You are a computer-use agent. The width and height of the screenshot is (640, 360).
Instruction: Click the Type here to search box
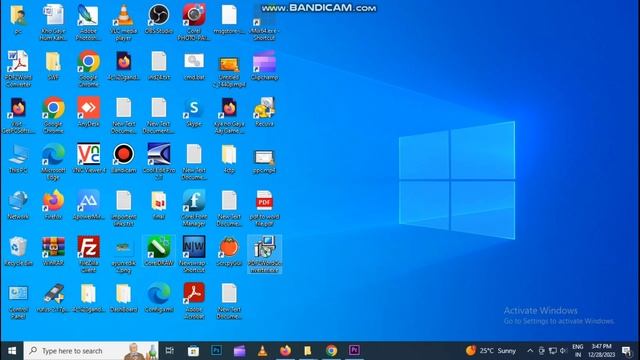[x=91, y=351]
